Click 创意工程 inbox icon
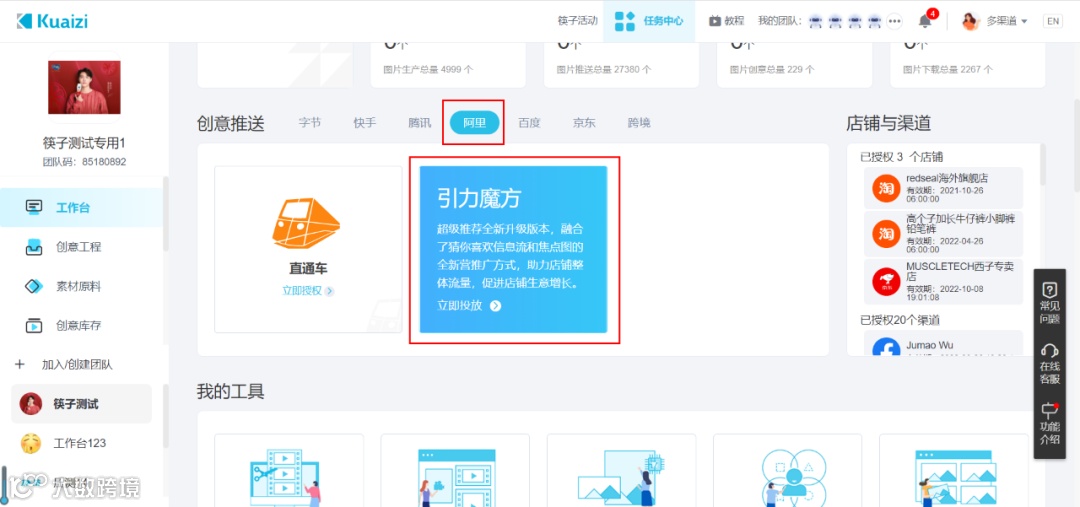 click(x=34, y=247)
